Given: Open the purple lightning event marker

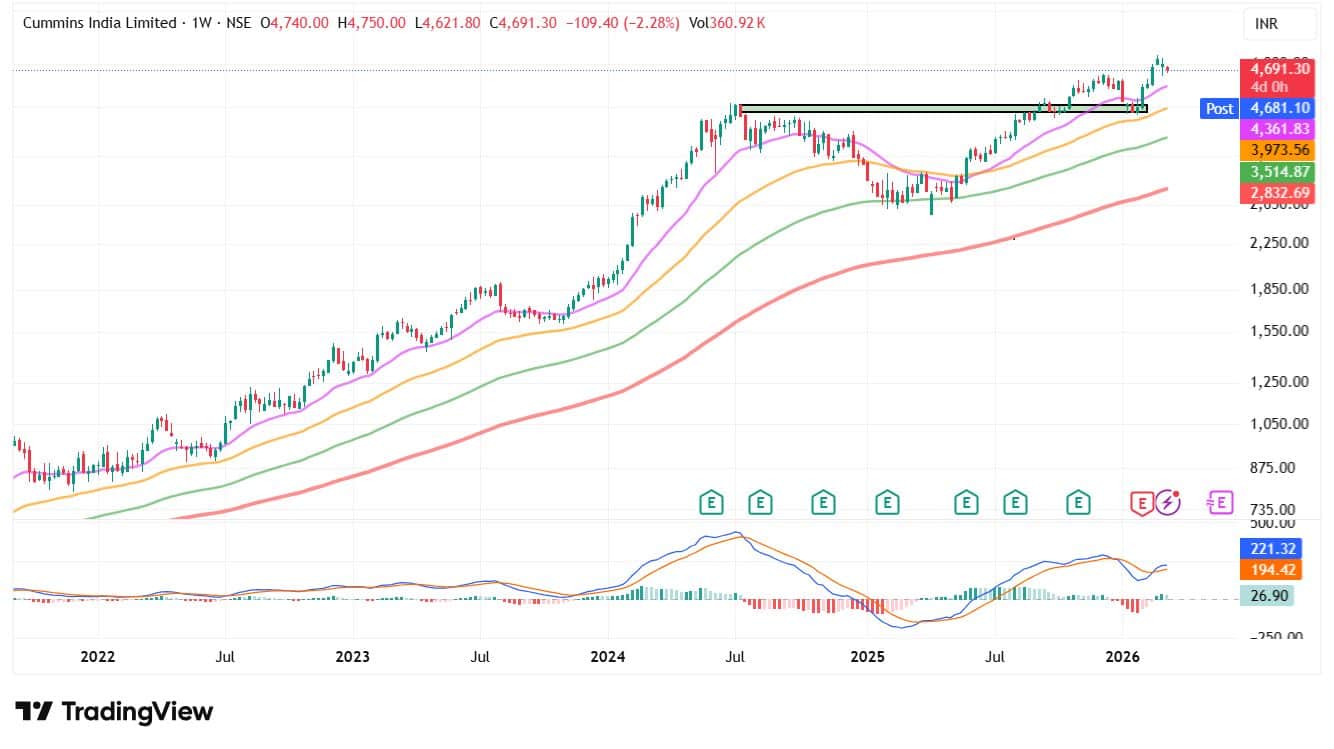Looking at the screenshot, I should click(x=1168, y=502).
